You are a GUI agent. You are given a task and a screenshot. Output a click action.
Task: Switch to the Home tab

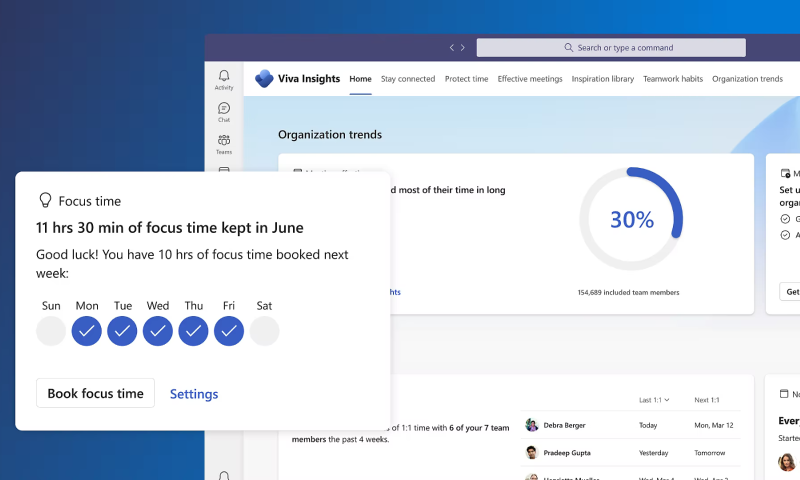360,79
